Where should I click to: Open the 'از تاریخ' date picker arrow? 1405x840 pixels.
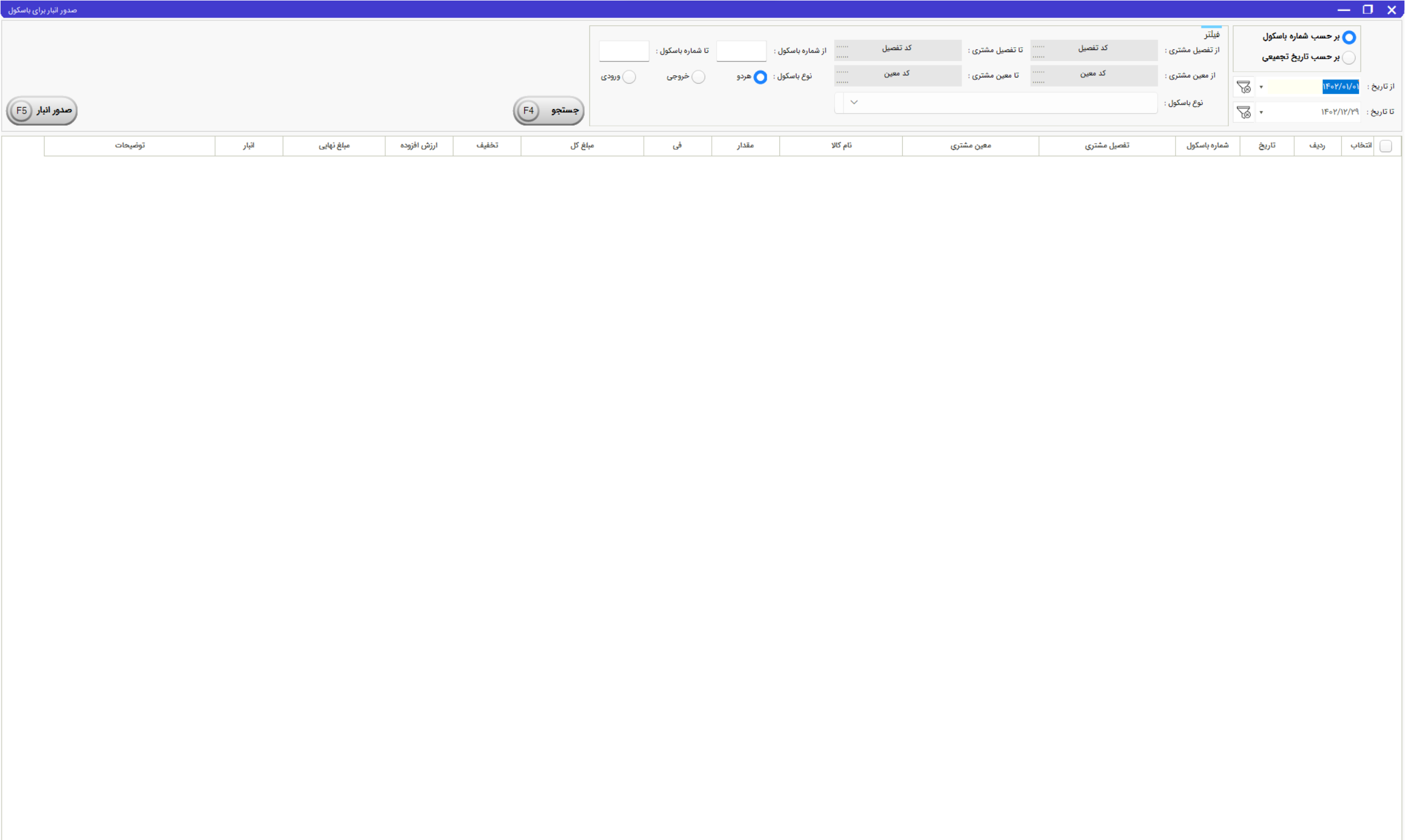click(1261, 87)
